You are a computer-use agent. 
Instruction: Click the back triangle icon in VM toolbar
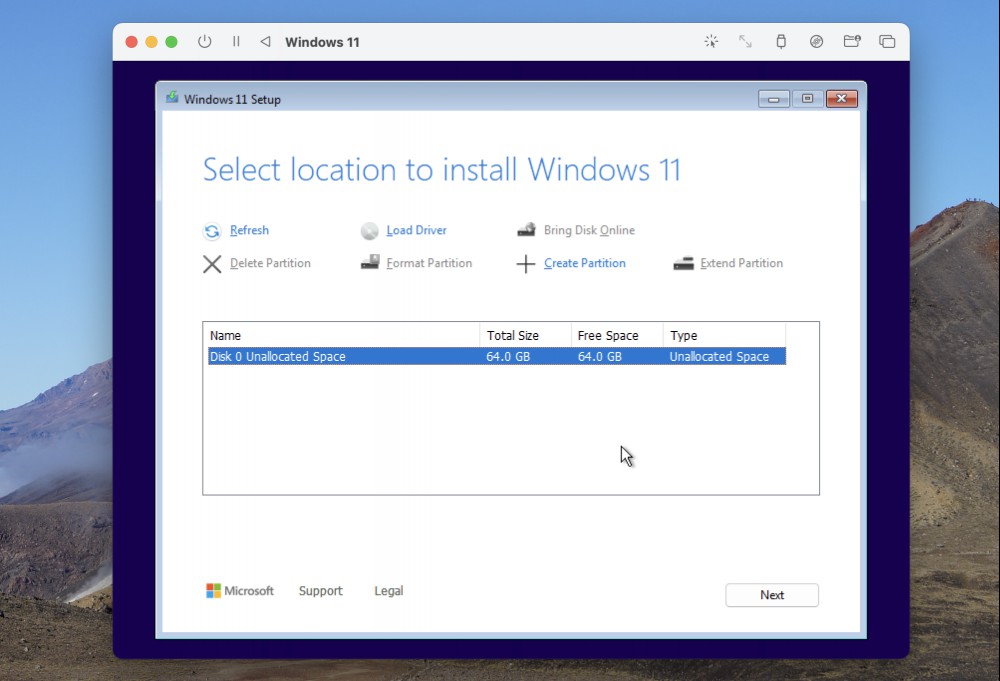coord(265,41)
